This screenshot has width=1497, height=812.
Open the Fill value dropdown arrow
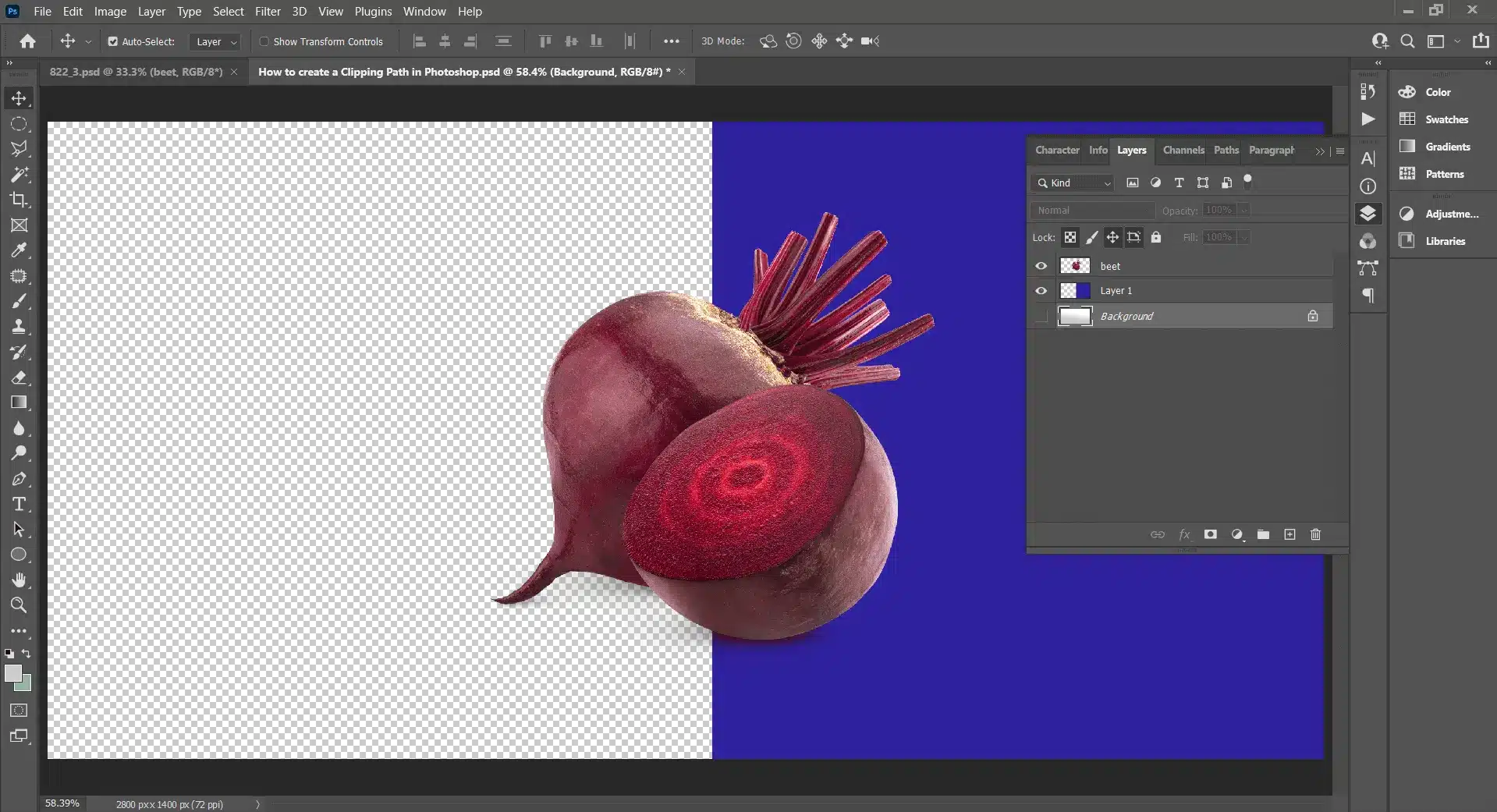(x=1243, y=237)
